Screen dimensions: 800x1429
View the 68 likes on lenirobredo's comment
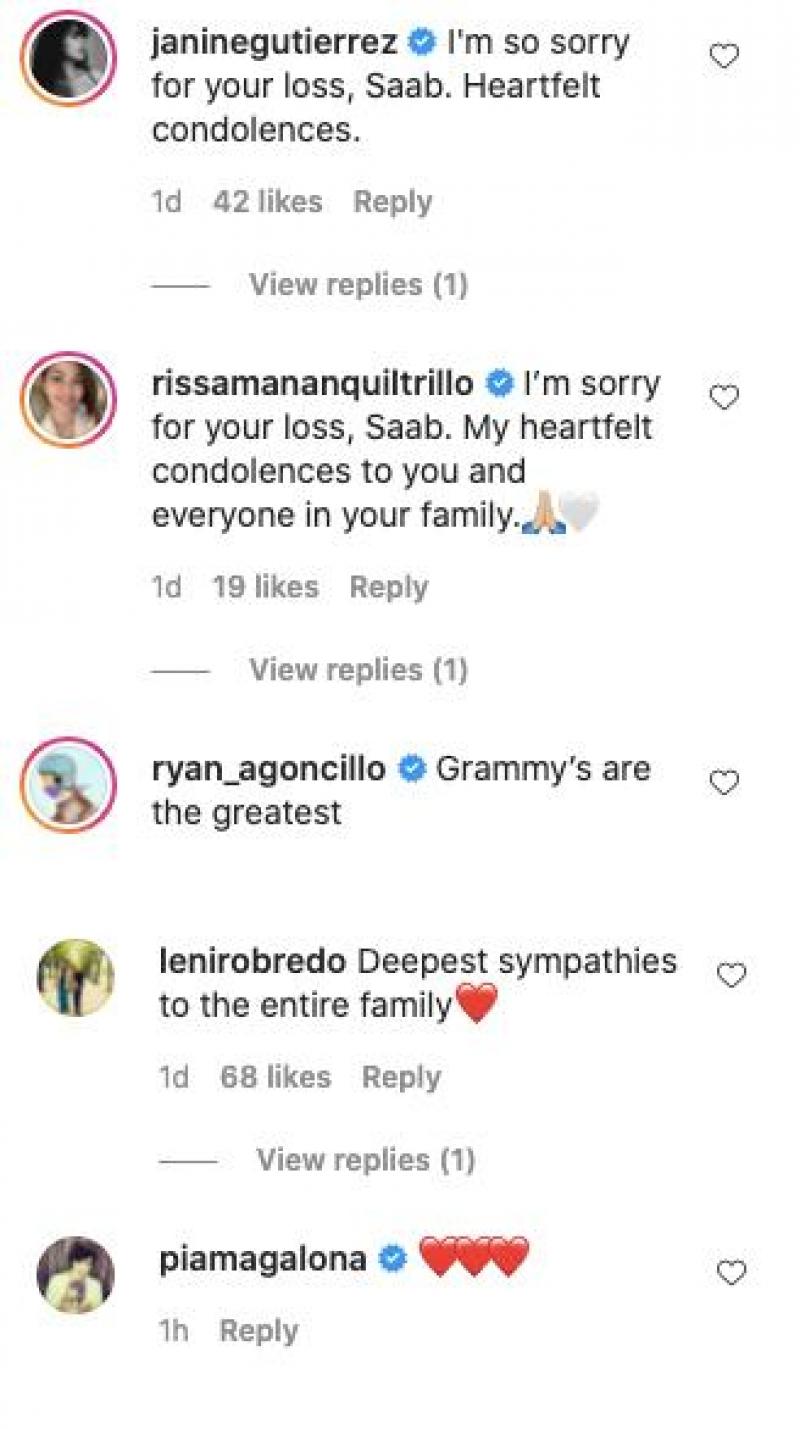coord(275,1077)
